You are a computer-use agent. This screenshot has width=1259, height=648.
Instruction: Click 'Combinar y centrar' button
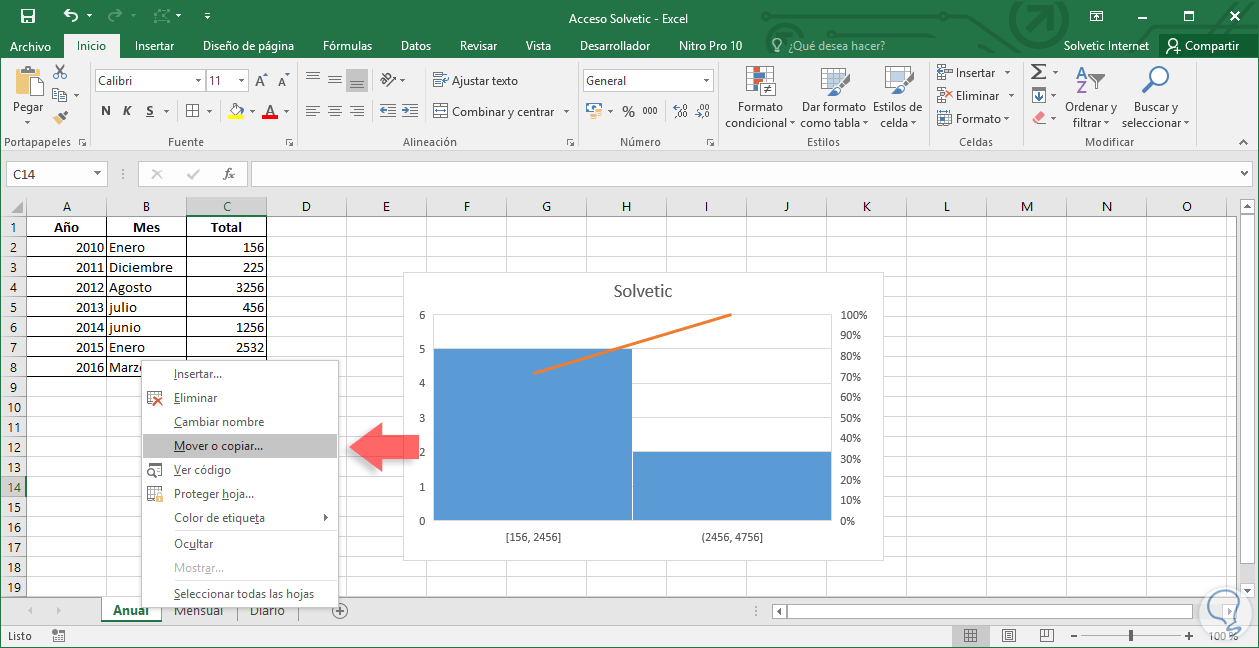tap(493, 112)
